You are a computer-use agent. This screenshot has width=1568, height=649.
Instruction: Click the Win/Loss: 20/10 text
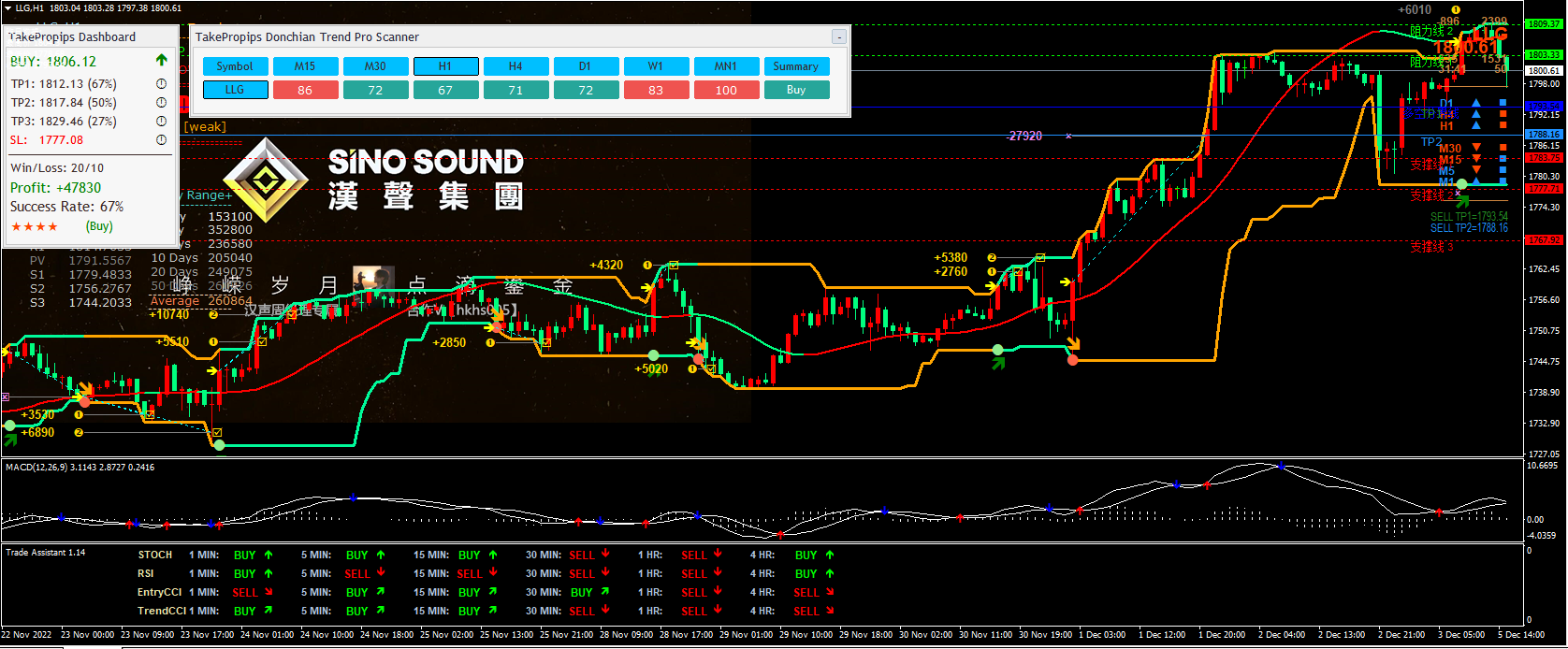pyautogui.click(x=57, y=167)
